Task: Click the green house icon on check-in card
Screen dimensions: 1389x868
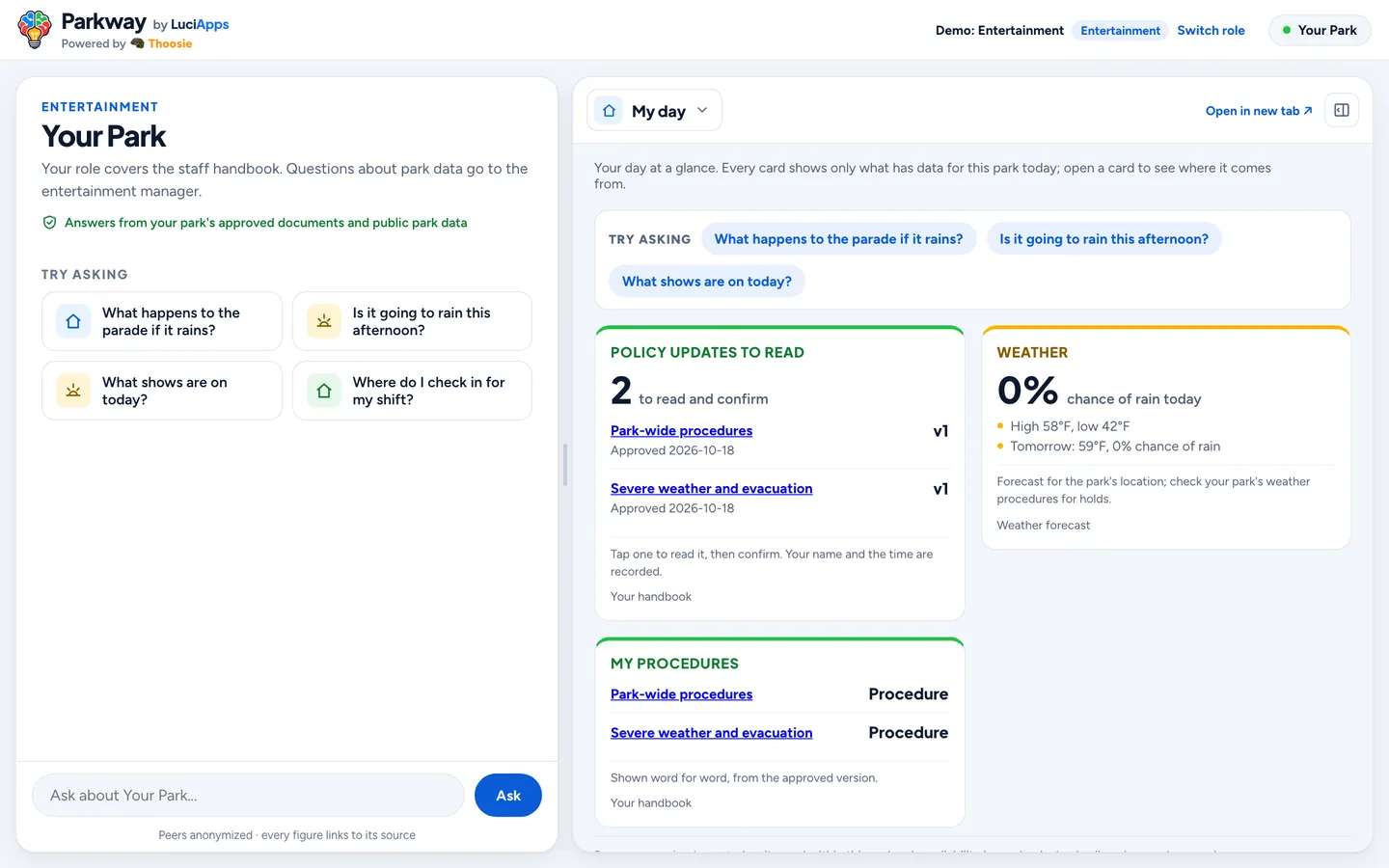Action: coord(324,391)
